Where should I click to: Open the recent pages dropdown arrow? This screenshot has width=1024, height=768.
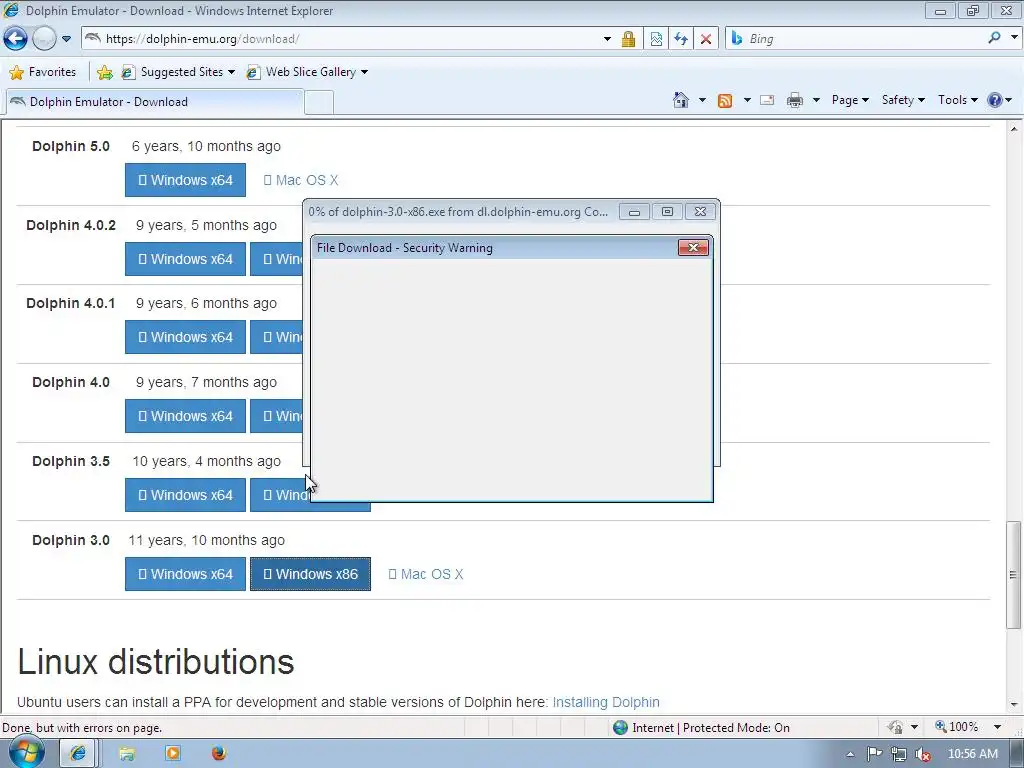(67, 39)
